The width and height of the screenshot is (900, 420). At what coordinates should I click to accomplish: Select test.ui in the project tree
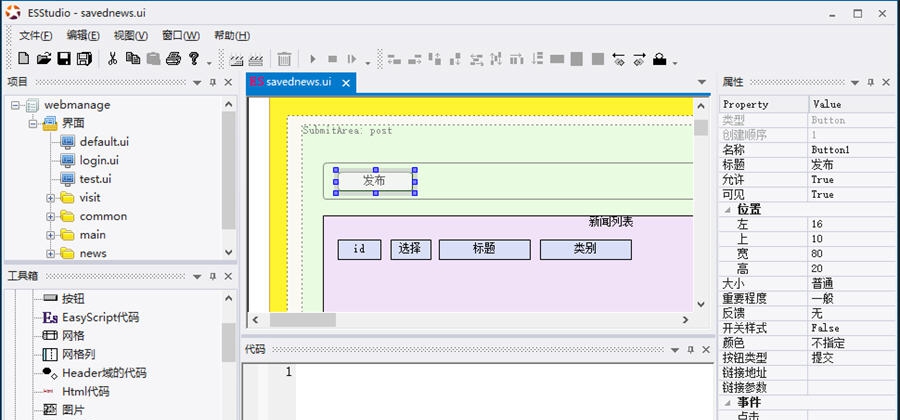(95, 179)
